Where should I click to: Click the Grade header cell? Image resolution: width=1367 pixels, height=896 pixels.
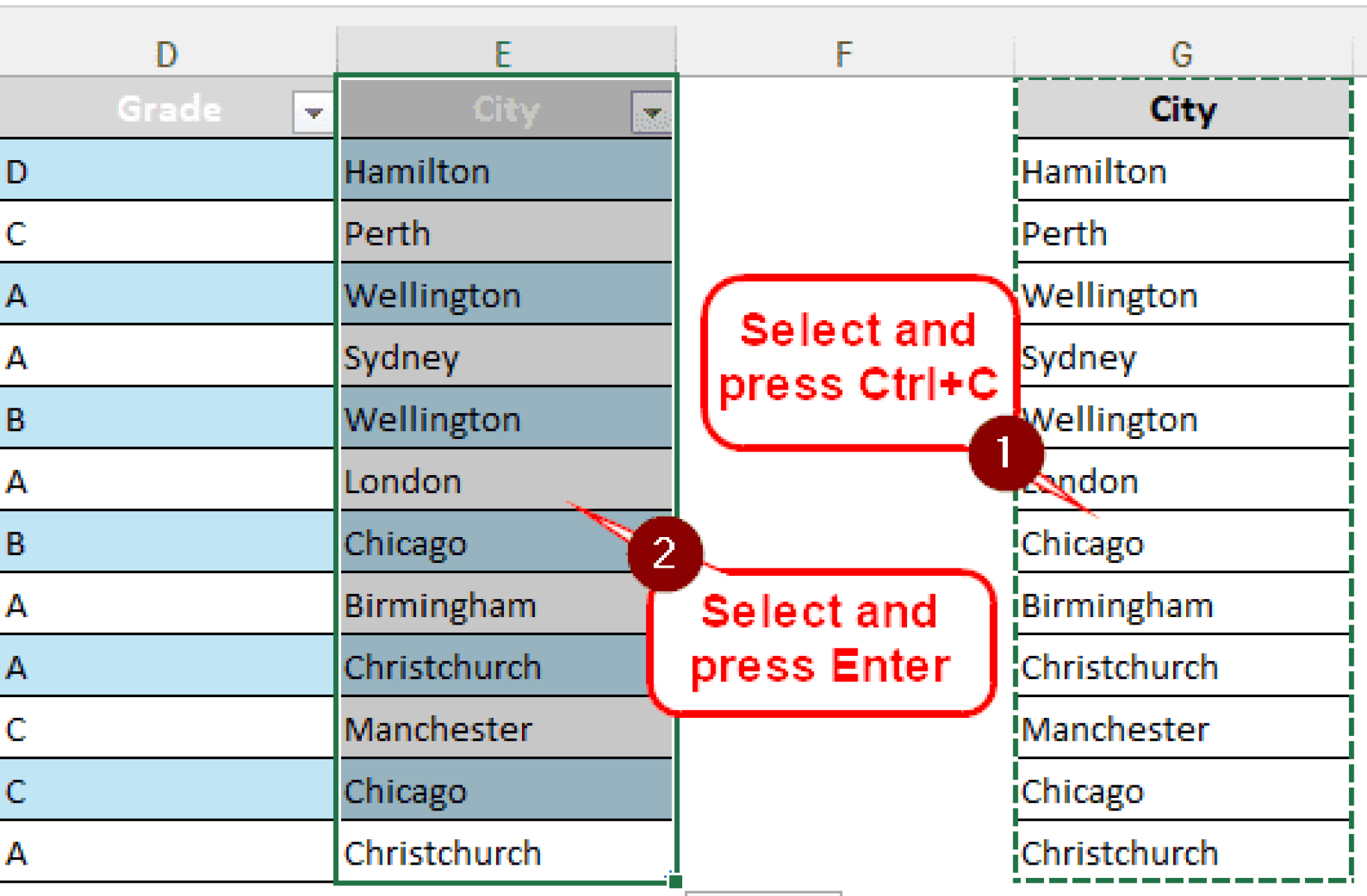(x=168, y=109)
